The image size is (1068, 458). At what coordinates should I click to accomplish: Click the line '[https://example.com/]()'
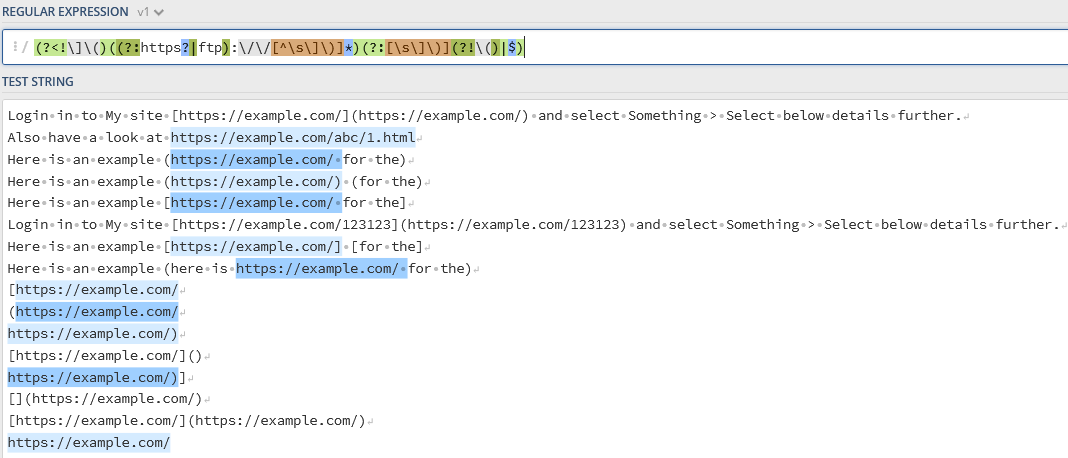pos(106,356)
